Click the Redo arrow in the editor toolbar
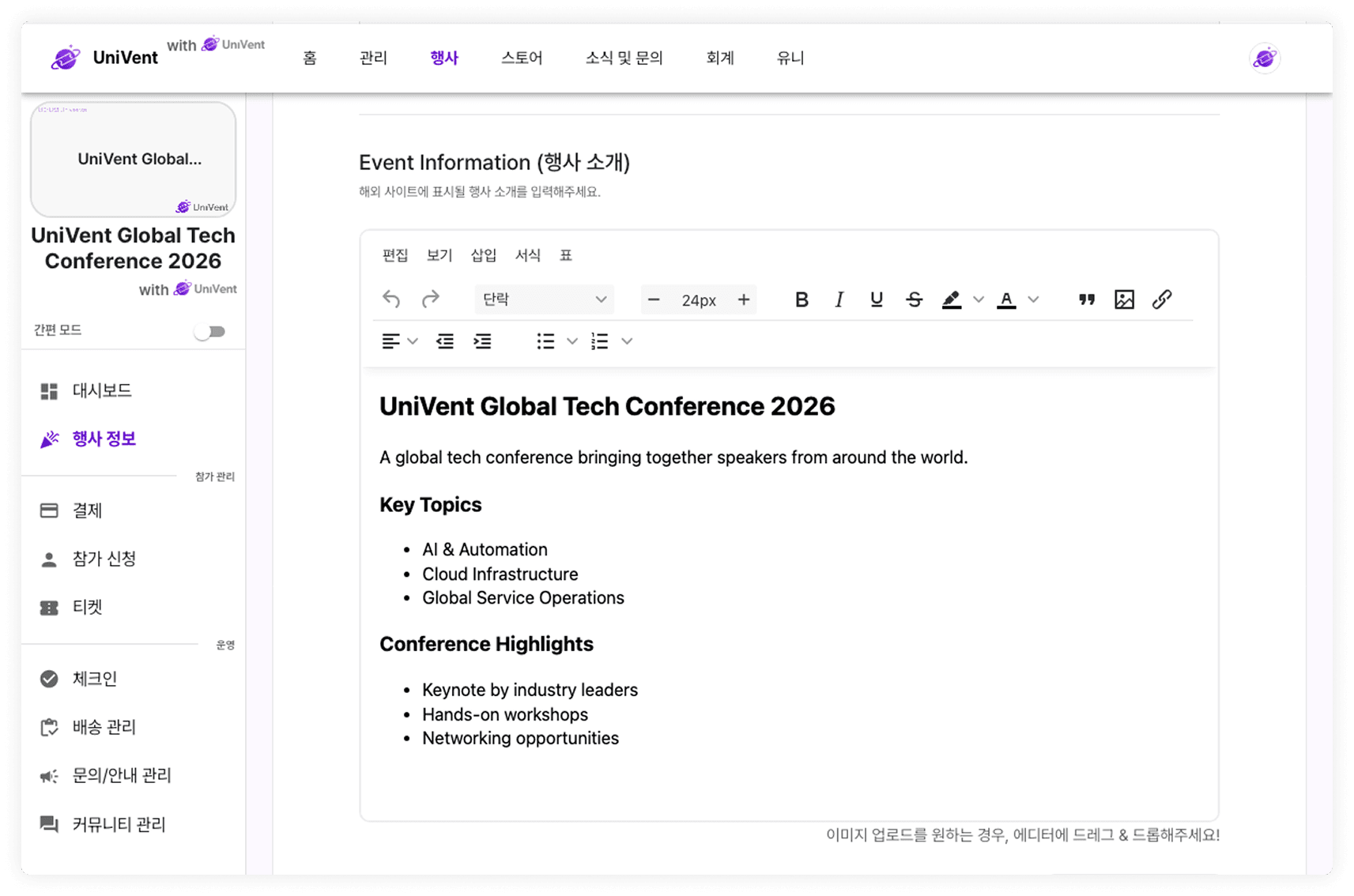The height and width of the screenshot is (896, 1354). click(x=430, y=299)
